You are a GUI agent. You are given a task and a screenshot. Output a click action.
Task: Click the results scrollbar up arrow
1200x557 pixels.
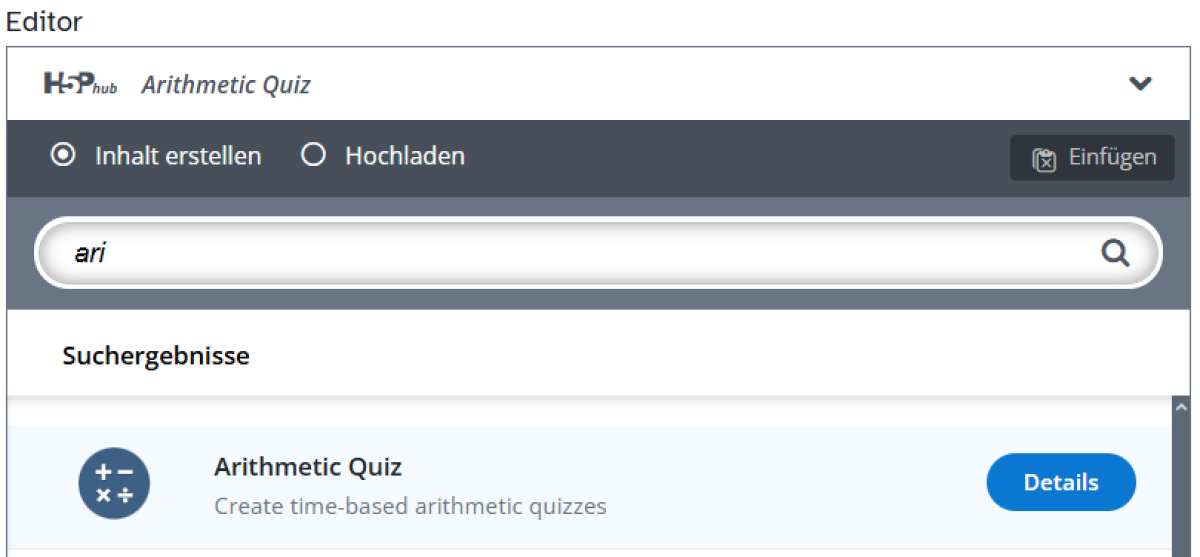point(1180,408)
